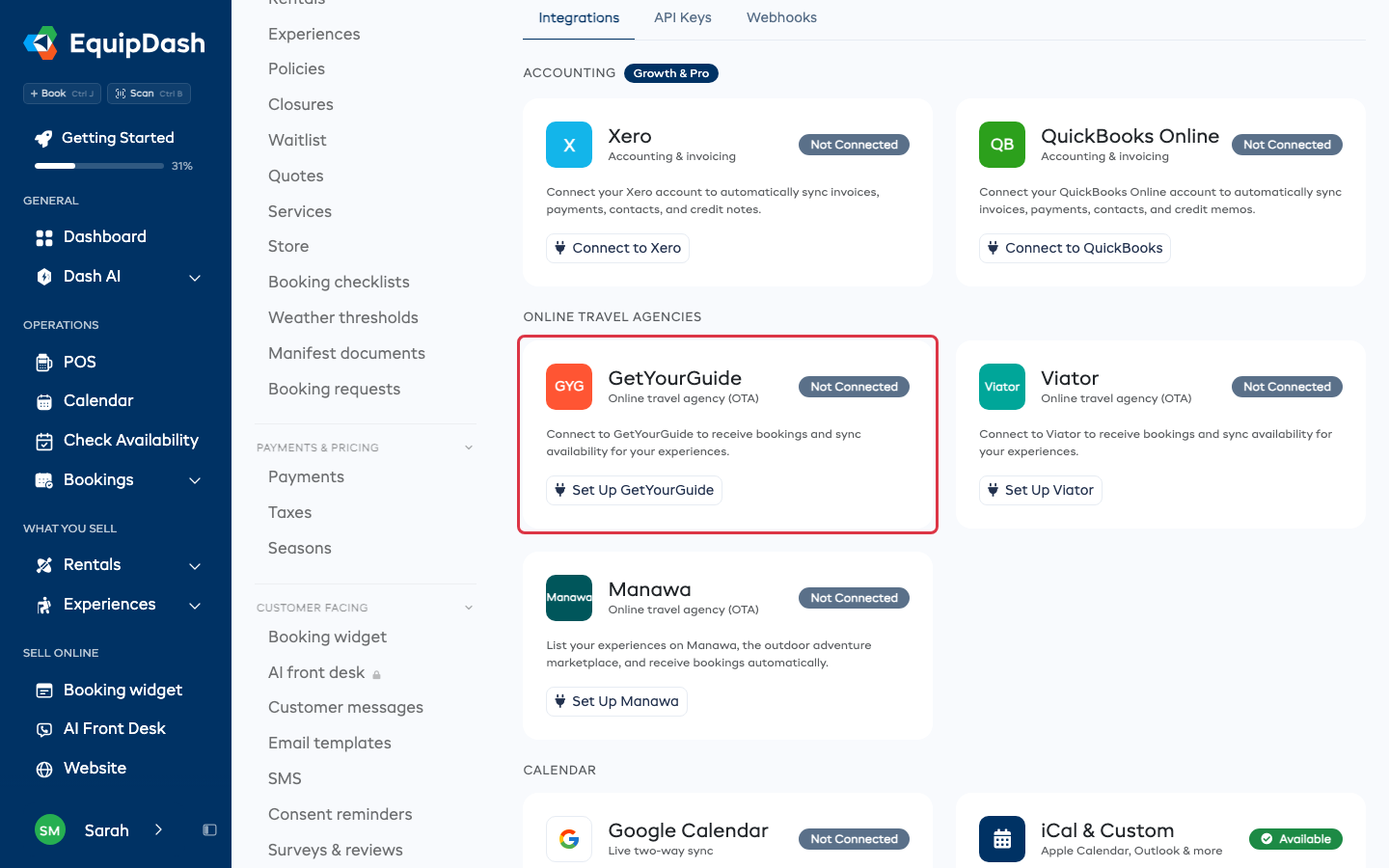Click the Rentals sidebar icon

tap(44, 565)
